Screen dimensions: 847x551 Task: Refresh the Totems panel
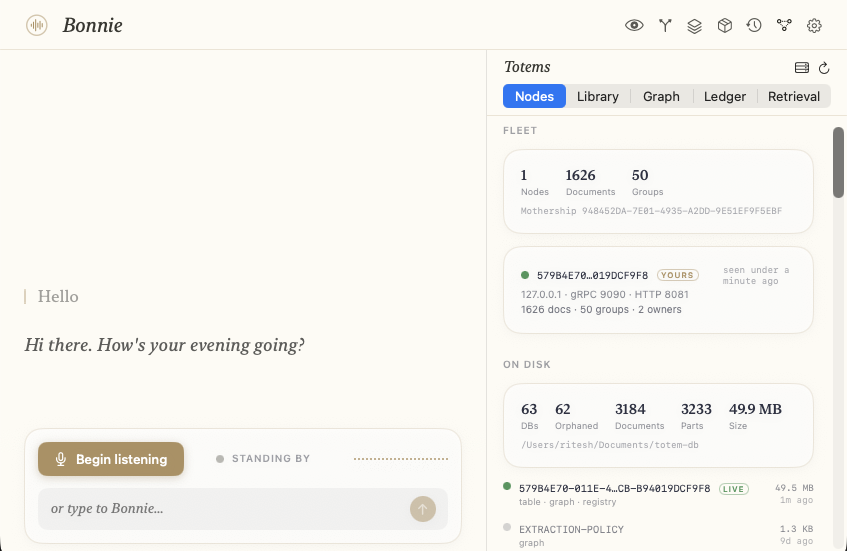pos(824,68)
